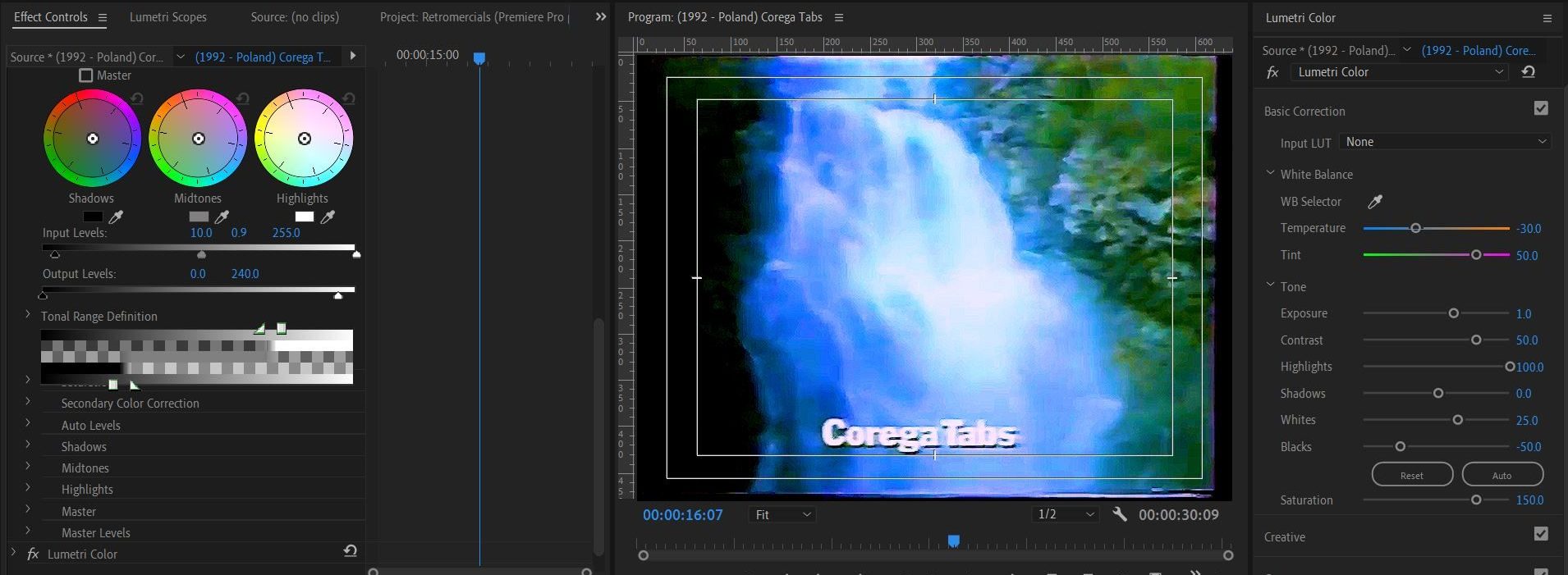This screenshot has height=575, width=1568.
Task: Click the Shadows black color swatch
Action: coord(93,217)
